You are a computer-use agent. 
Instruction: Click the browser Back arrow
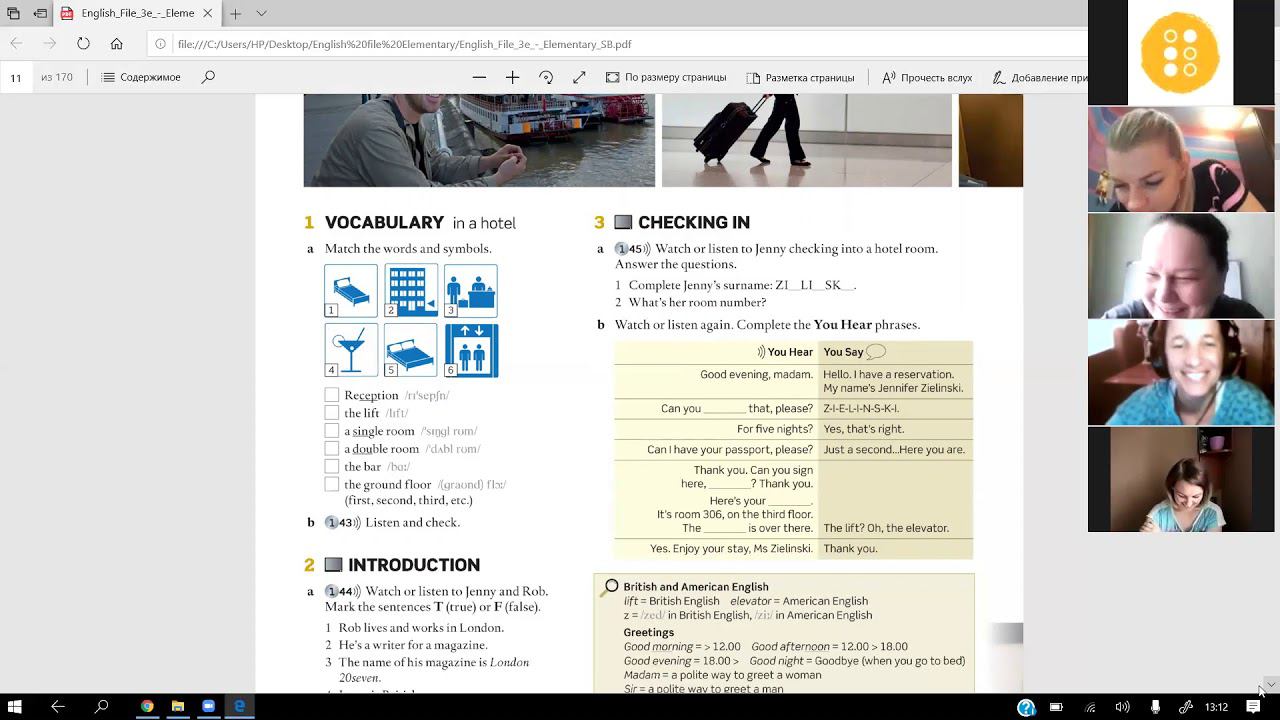click(x=17, y=44)
